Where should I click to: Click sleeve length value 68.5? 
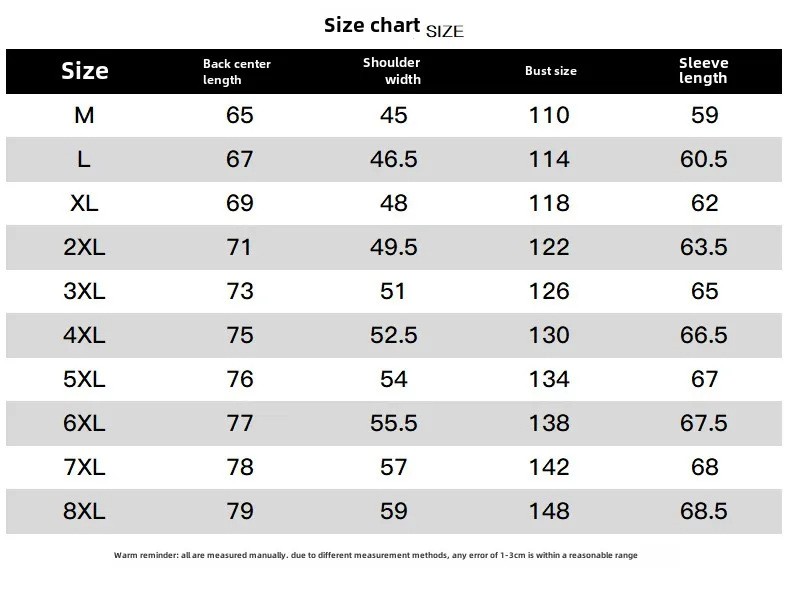click(x=704, y=511)
